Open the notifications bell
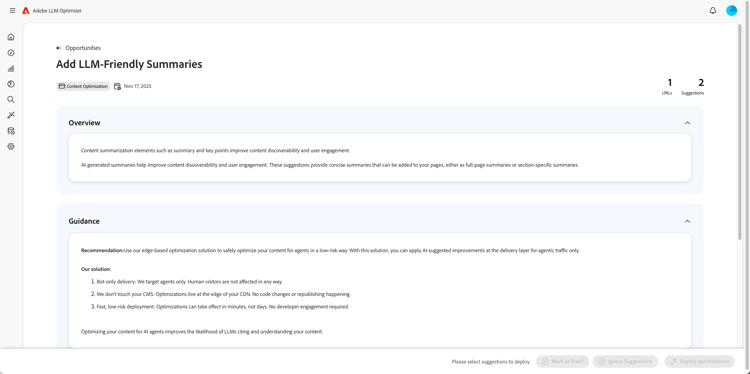Viewport: 750px width, 374px height. coord(713,11)
